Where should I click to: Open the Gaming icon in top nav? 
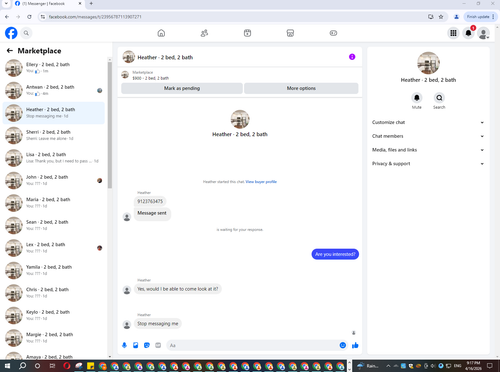(333, 33)
